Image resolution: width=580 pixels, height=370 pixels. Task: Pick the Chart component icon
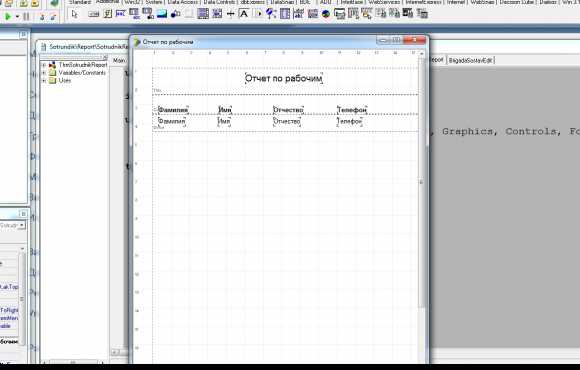click(x=326, y=14)
